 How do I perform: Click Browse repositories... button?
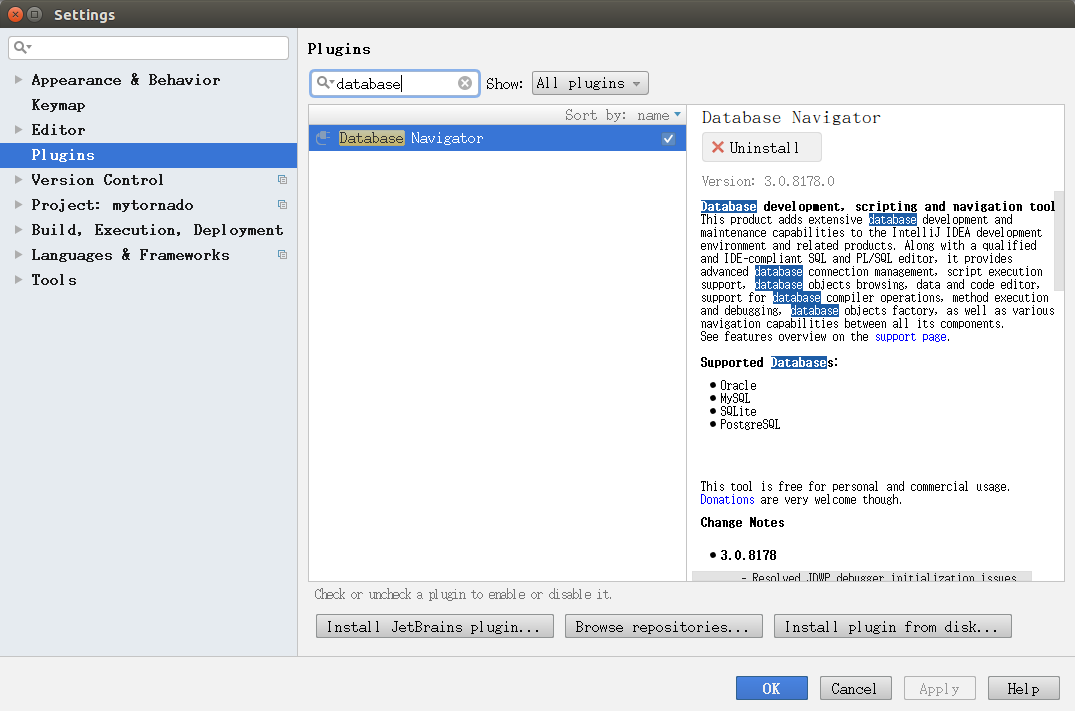[664, 627]
